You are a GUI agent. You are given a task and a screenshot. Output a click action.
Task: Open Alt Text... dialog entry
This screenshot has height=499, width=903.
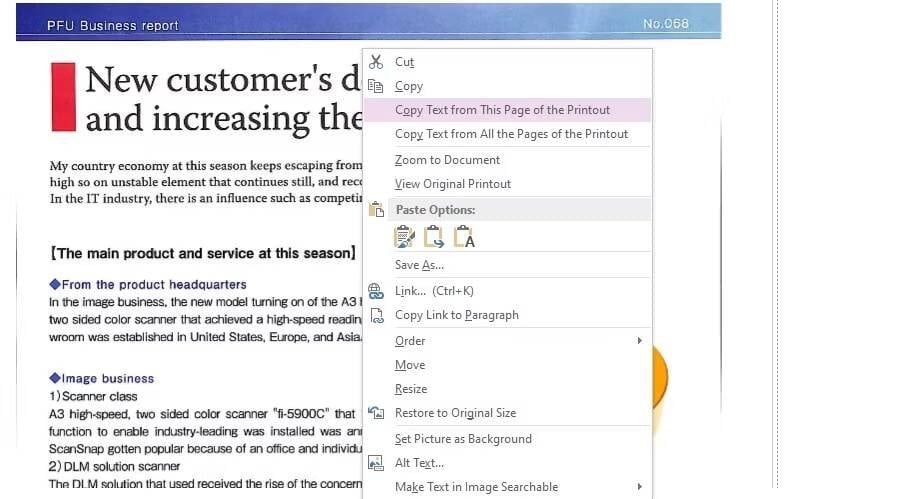(x=507, y=463)
